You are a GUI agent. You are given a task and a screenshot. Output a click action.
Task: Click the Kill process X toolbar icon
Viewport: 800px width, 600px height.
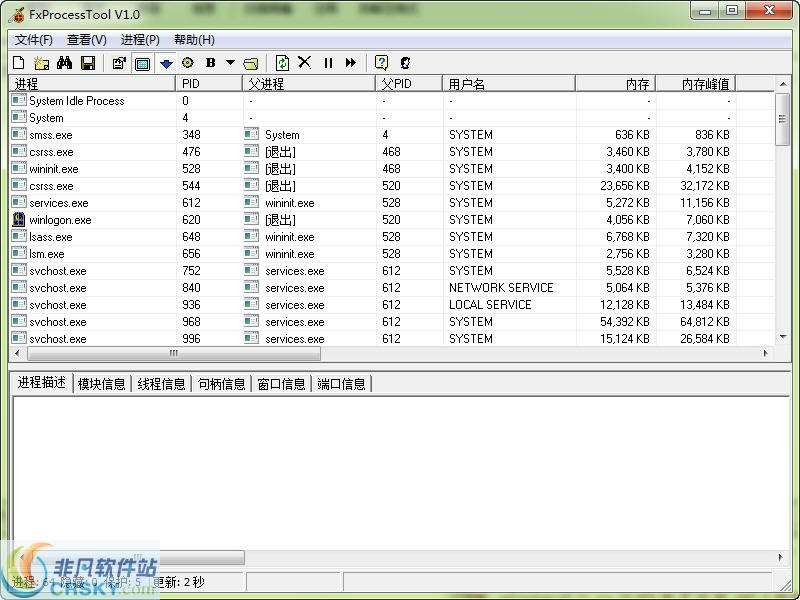pos(304,62)
